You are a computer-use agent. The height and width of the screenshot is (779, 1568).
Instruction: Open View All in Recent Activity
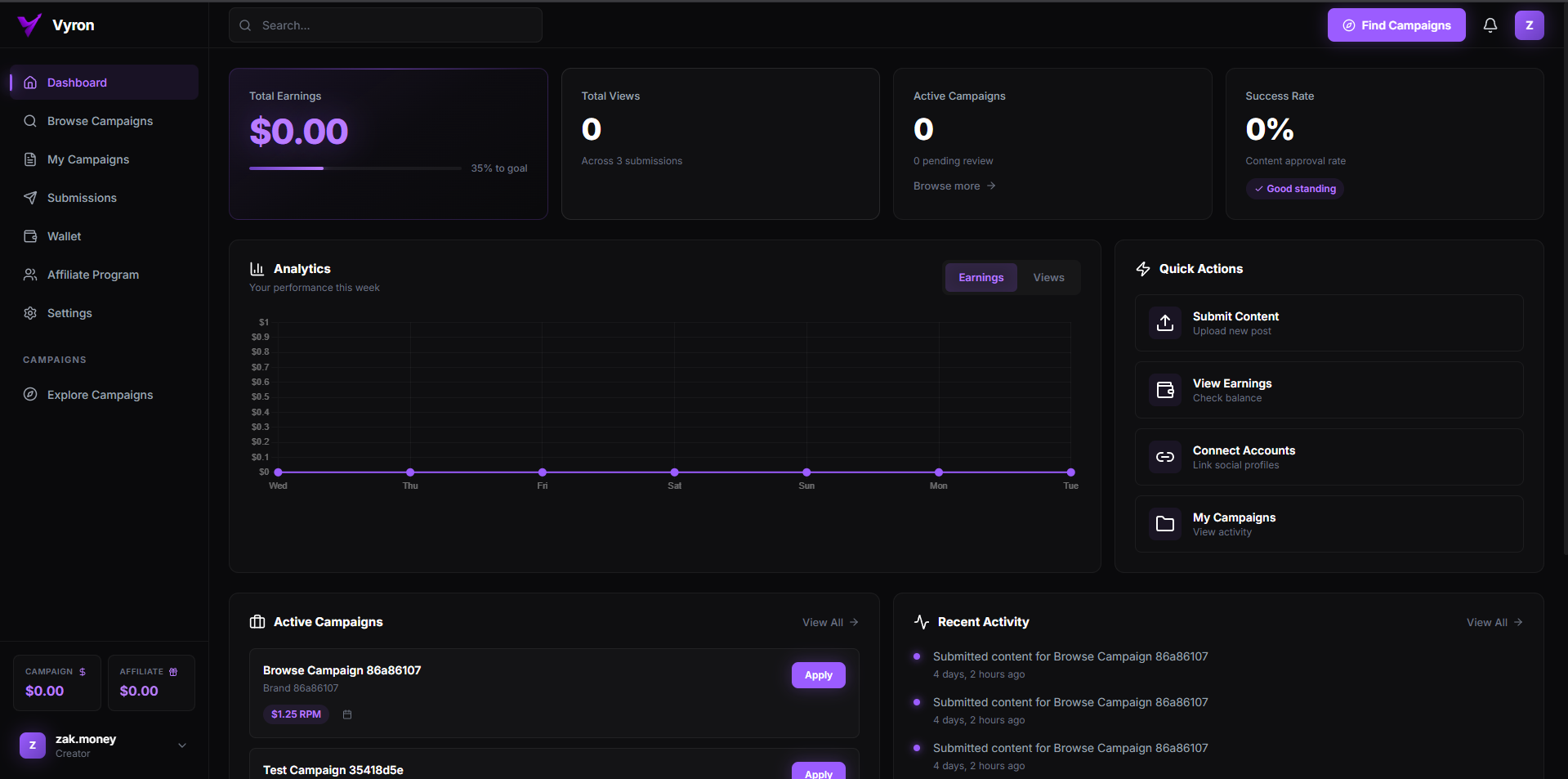pos(1494,622)
